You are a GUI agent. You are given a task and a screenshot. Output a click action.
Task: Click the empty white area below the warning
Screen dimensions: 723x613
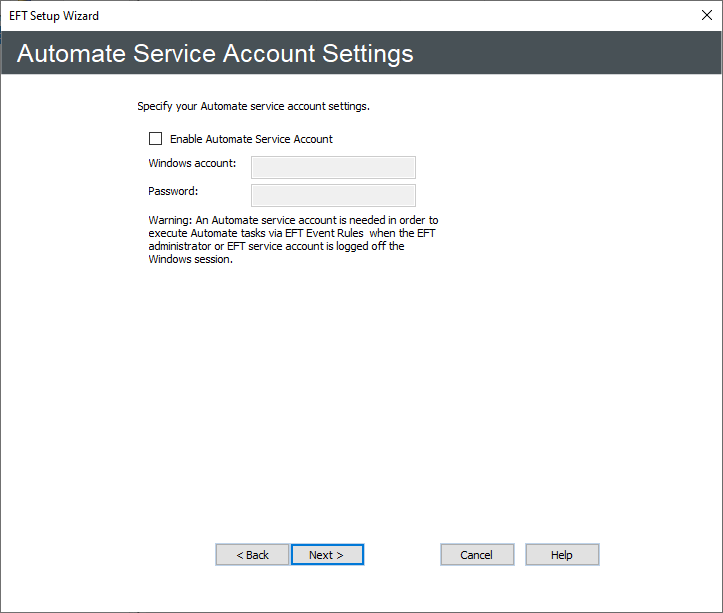pyautogui.click(x=360, y=400)
